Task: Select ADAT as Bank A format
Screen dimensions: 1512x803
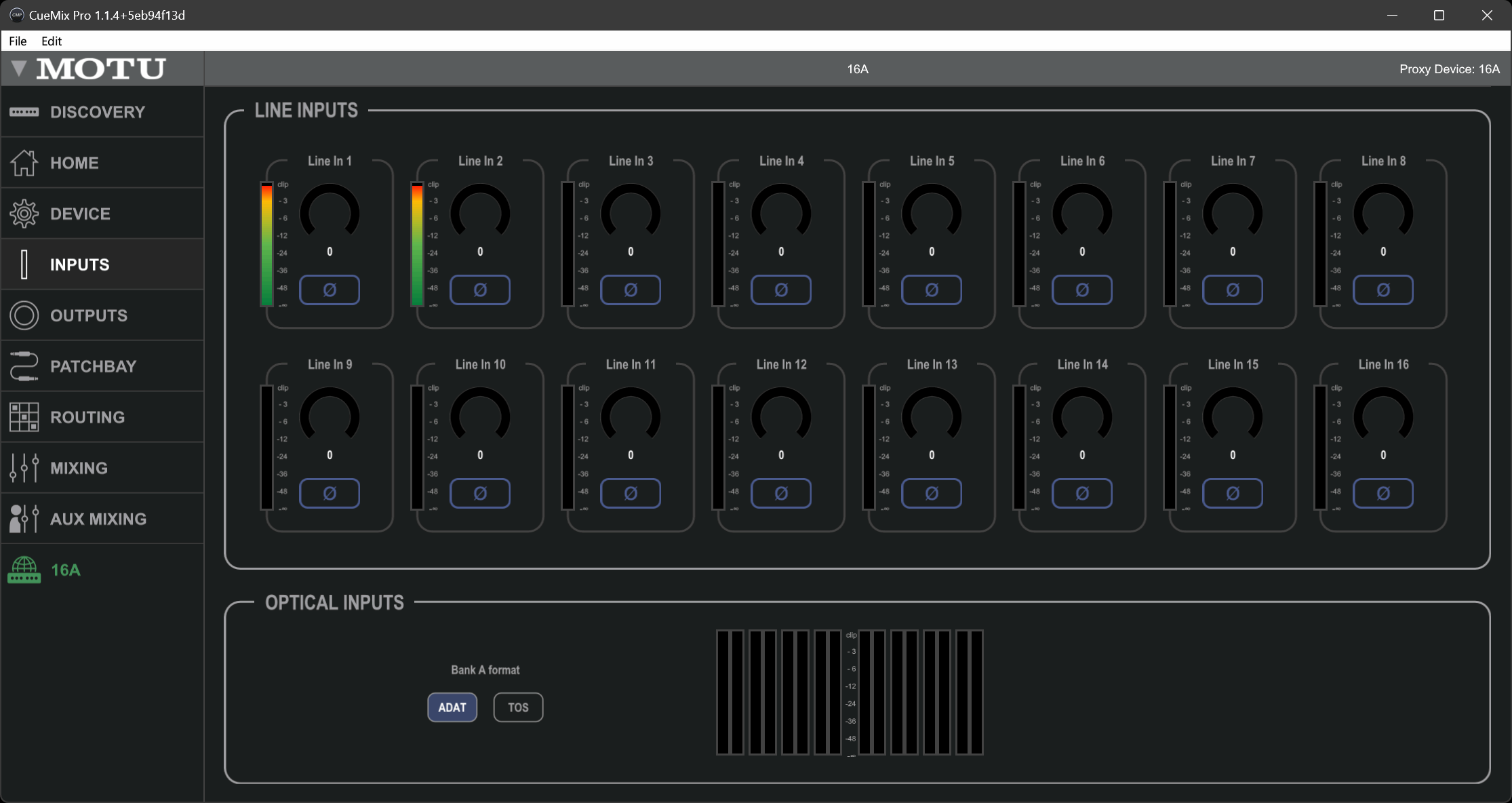Action: (452, 707)
